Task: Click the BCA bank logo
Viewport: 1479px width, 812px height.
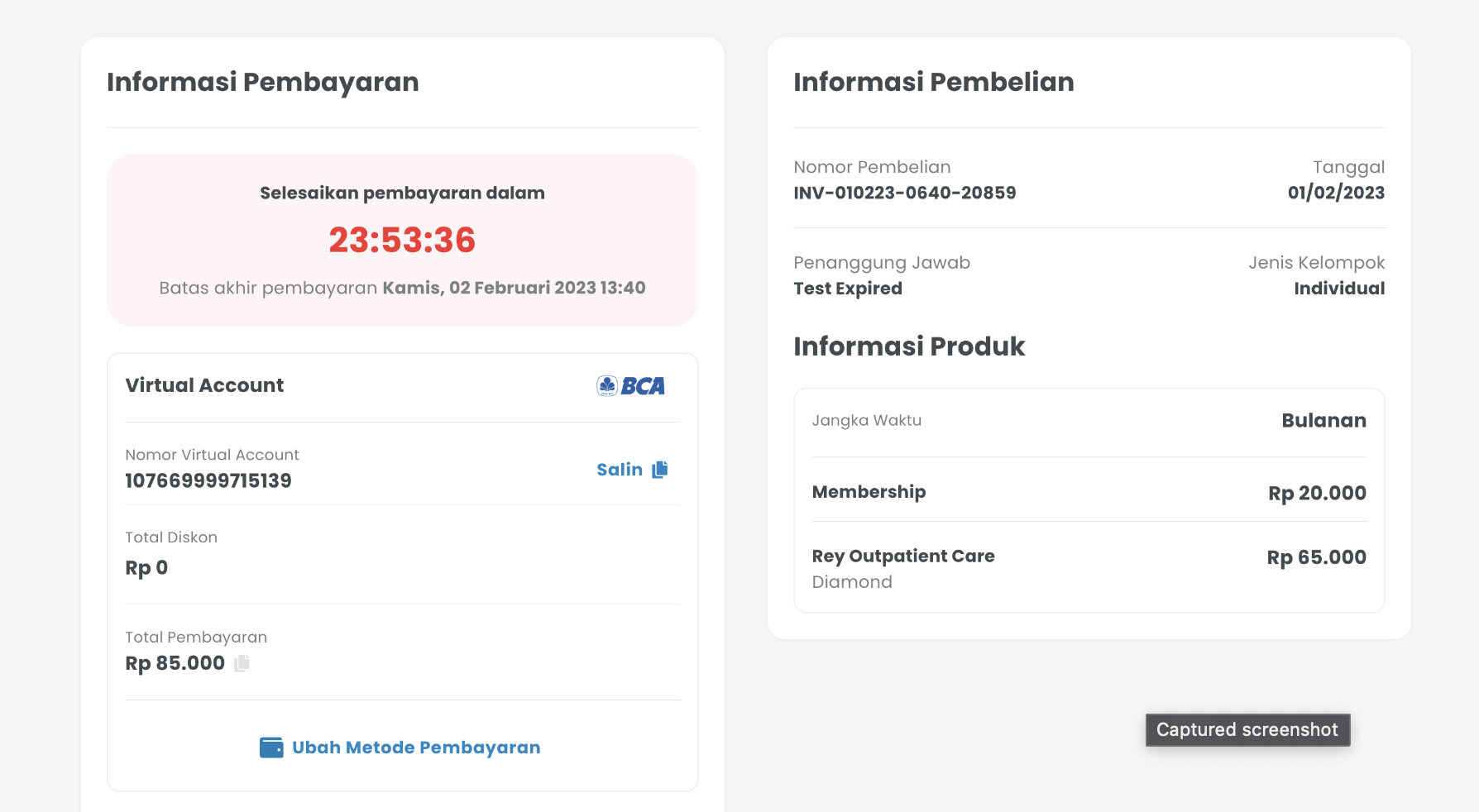Action: click(x=630, y=386)
